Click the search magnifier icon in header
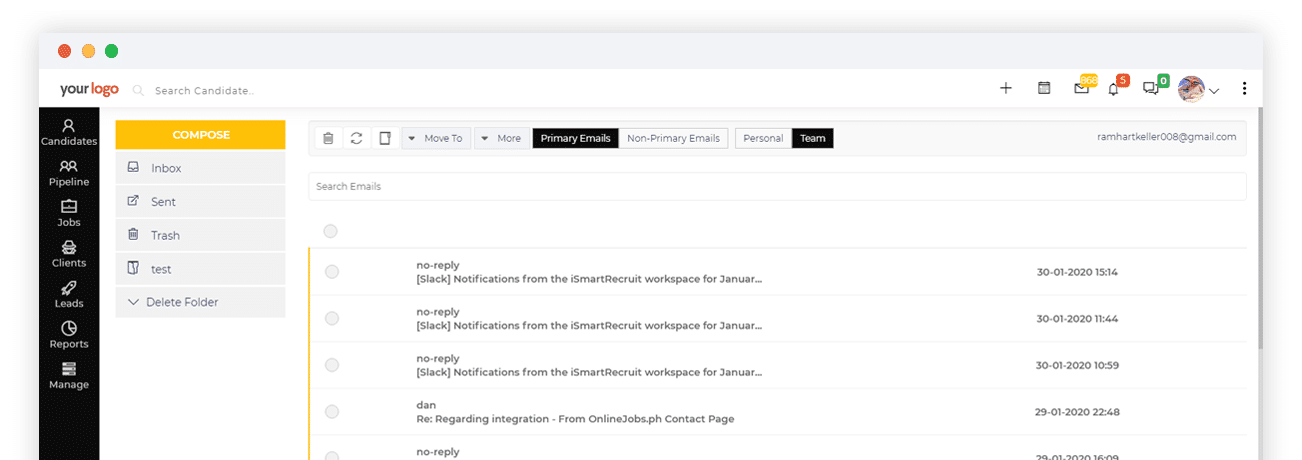1302x460 pixels. tap(139, 90)
